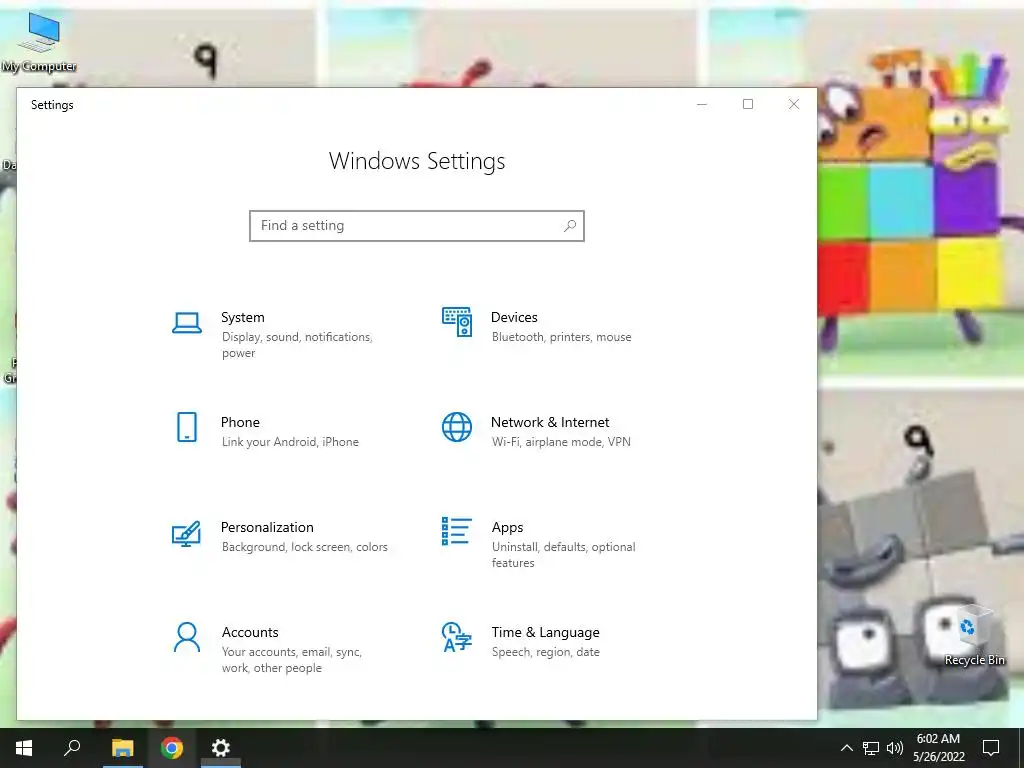Select the Apps list icon
This screenshot has height=768, width=1024.
click(x=456, y=531)
